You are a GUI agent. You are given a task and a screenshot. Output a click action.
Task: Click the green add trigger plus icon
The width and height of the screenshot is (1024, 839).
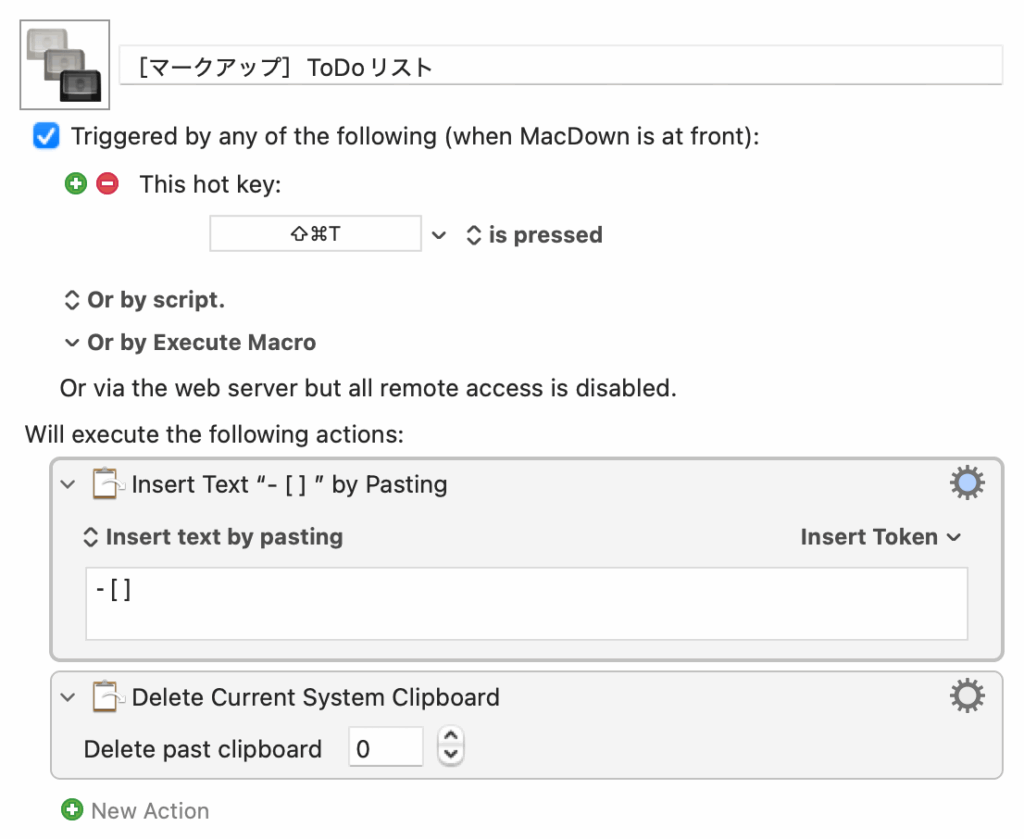click(75, 184)
